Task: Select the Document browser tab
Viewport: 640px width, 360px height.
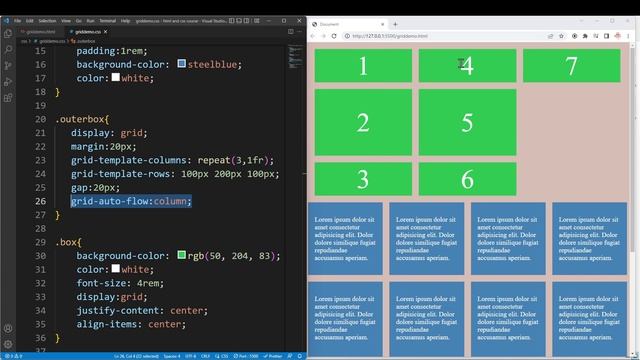Action: (349, 24)
